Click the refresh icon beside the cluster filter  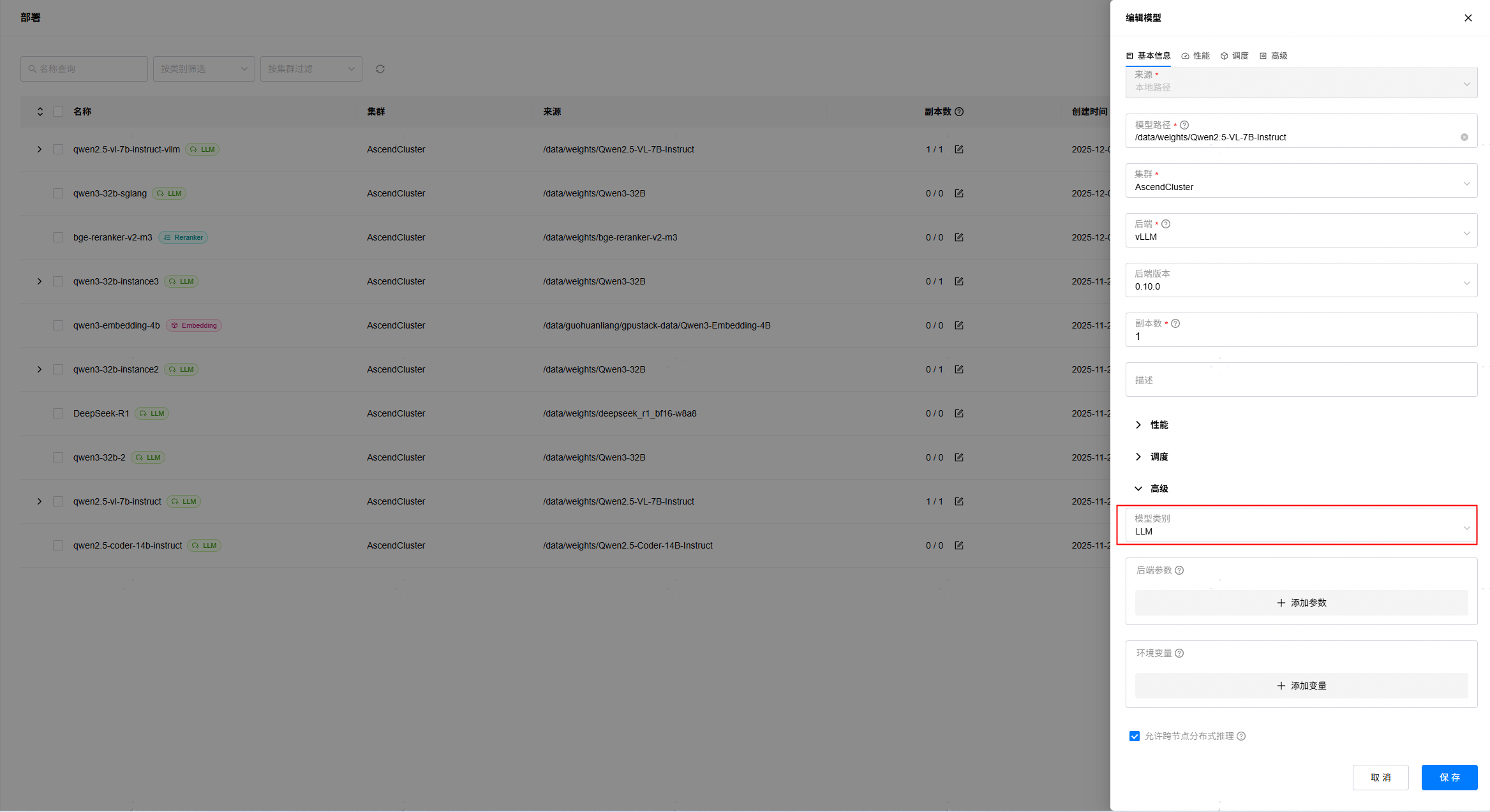pos(380,69)
